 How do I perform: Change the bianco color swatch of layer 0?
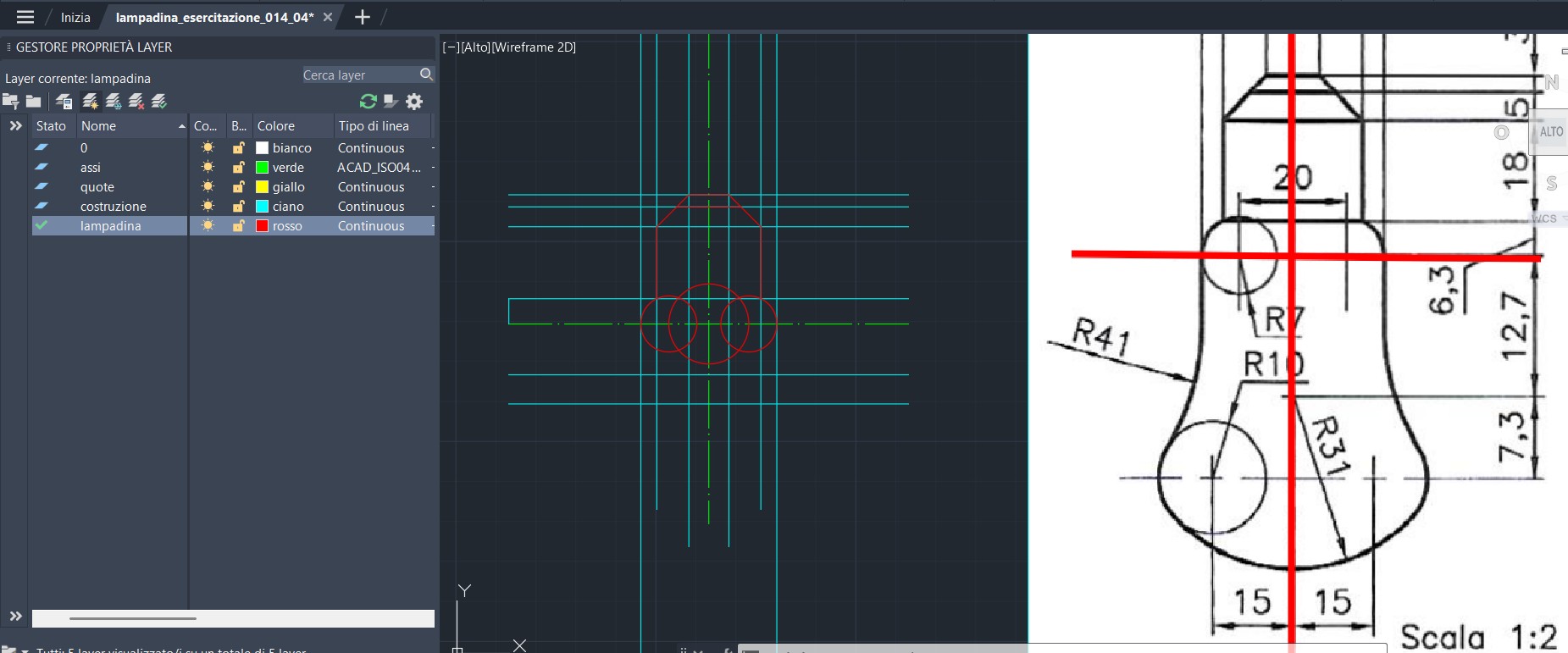263,148
